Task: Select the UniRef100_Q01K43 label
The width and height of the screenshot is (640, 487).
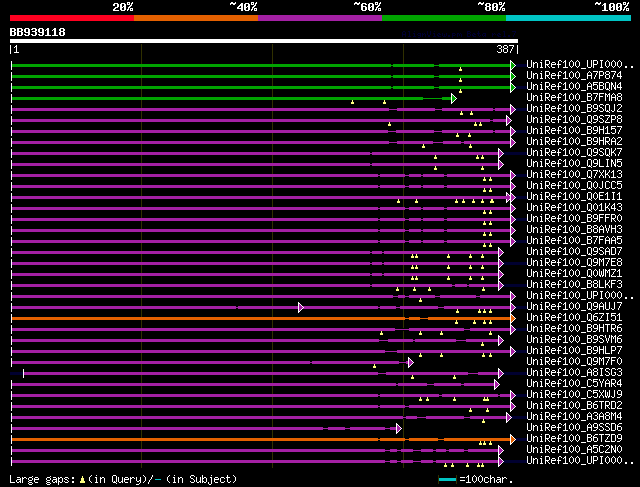Action: tap(574, 208)
